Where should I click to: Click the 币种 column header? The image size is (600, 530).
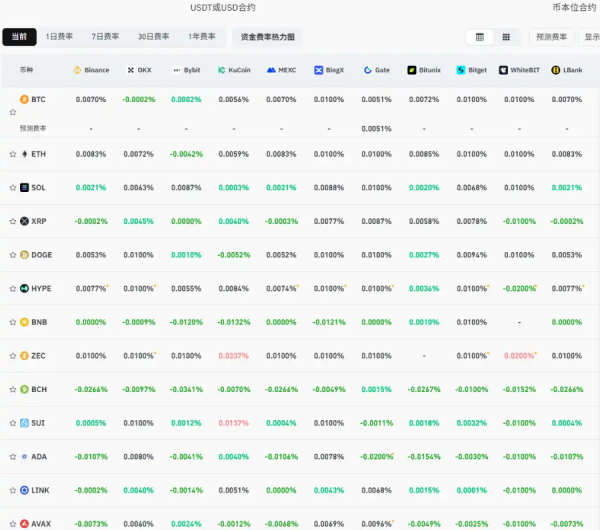pyautogui.click(x=26, y=71)
